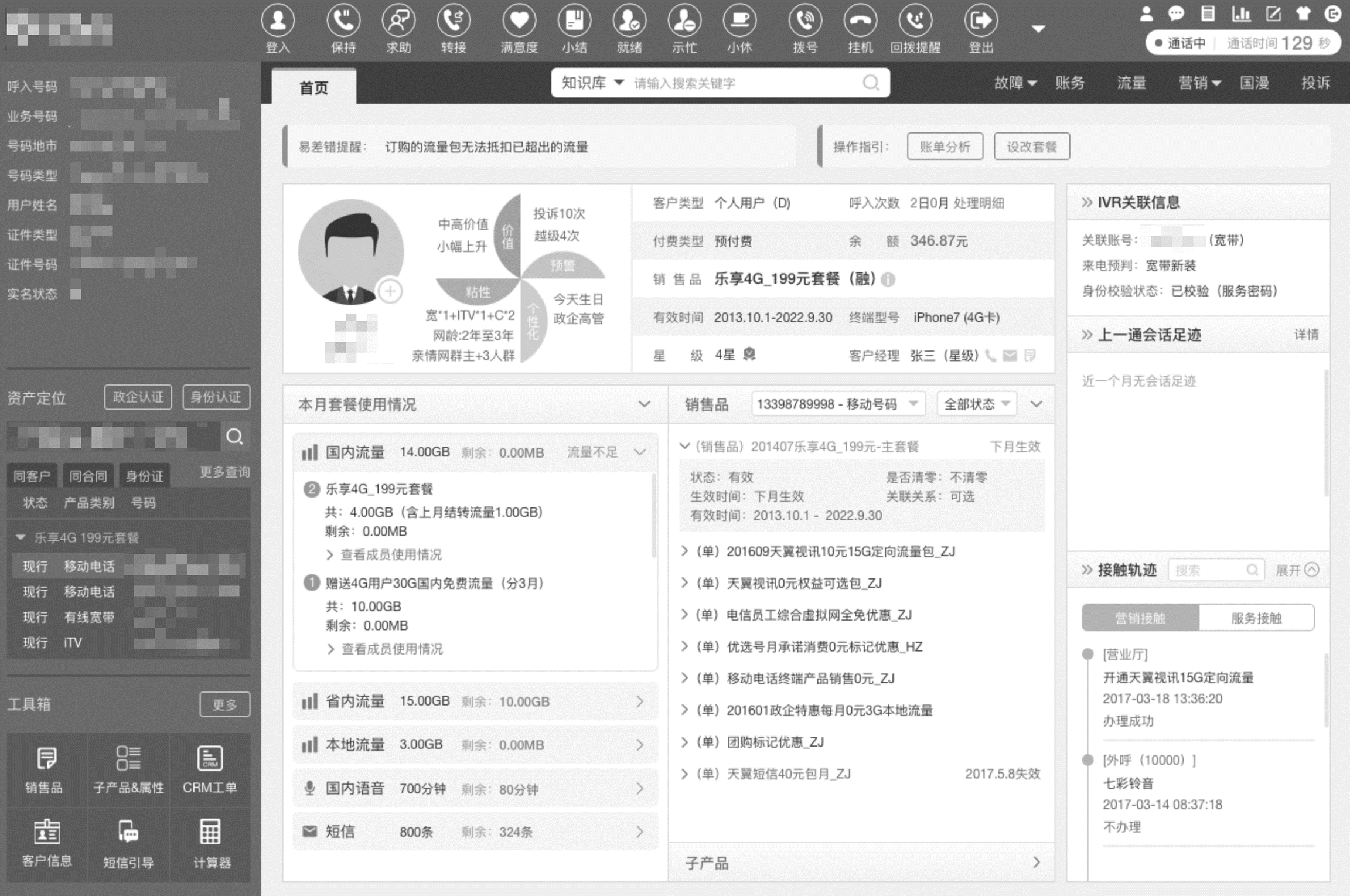Click the 回拨提醒 callback reminder icon

pyautogui.click(x=915, y=21)
